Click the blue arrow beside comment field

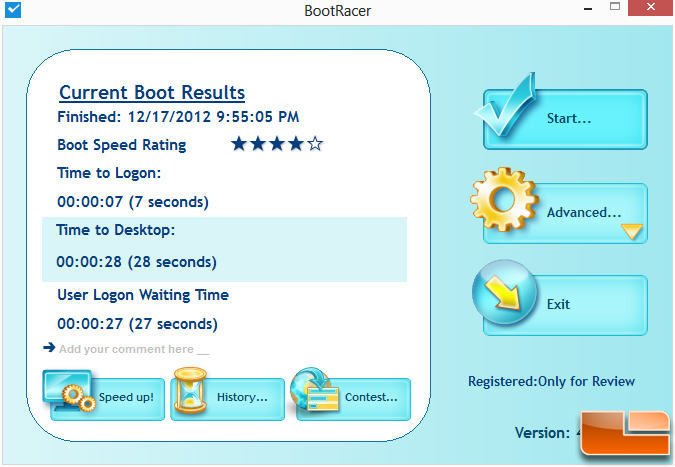coord(50,347)
